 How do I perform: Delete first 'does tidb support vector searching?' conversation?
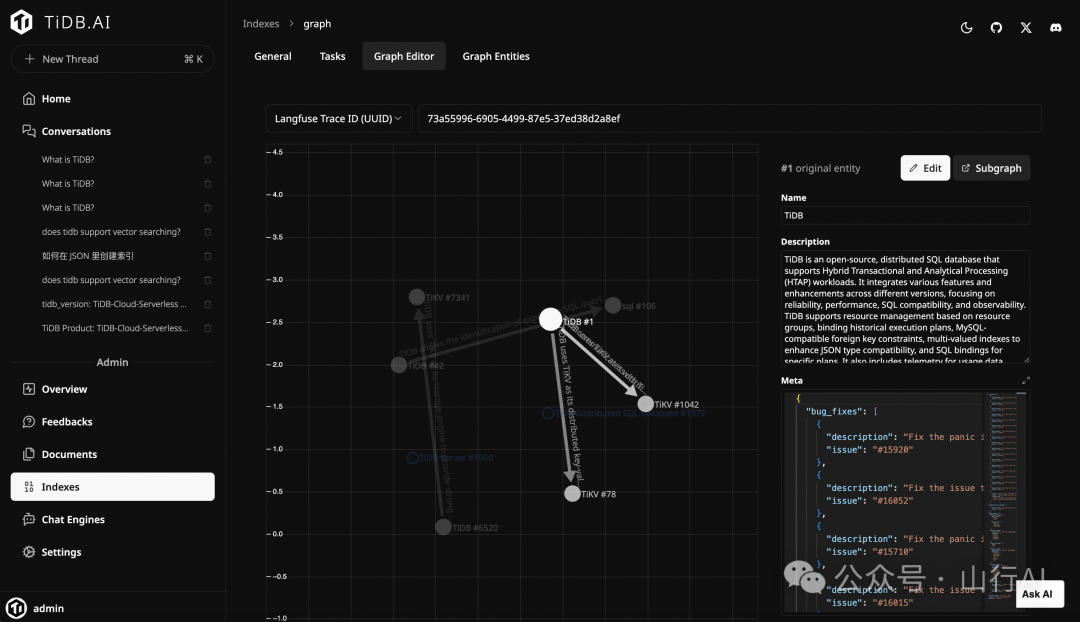click(x=207, y=231)
